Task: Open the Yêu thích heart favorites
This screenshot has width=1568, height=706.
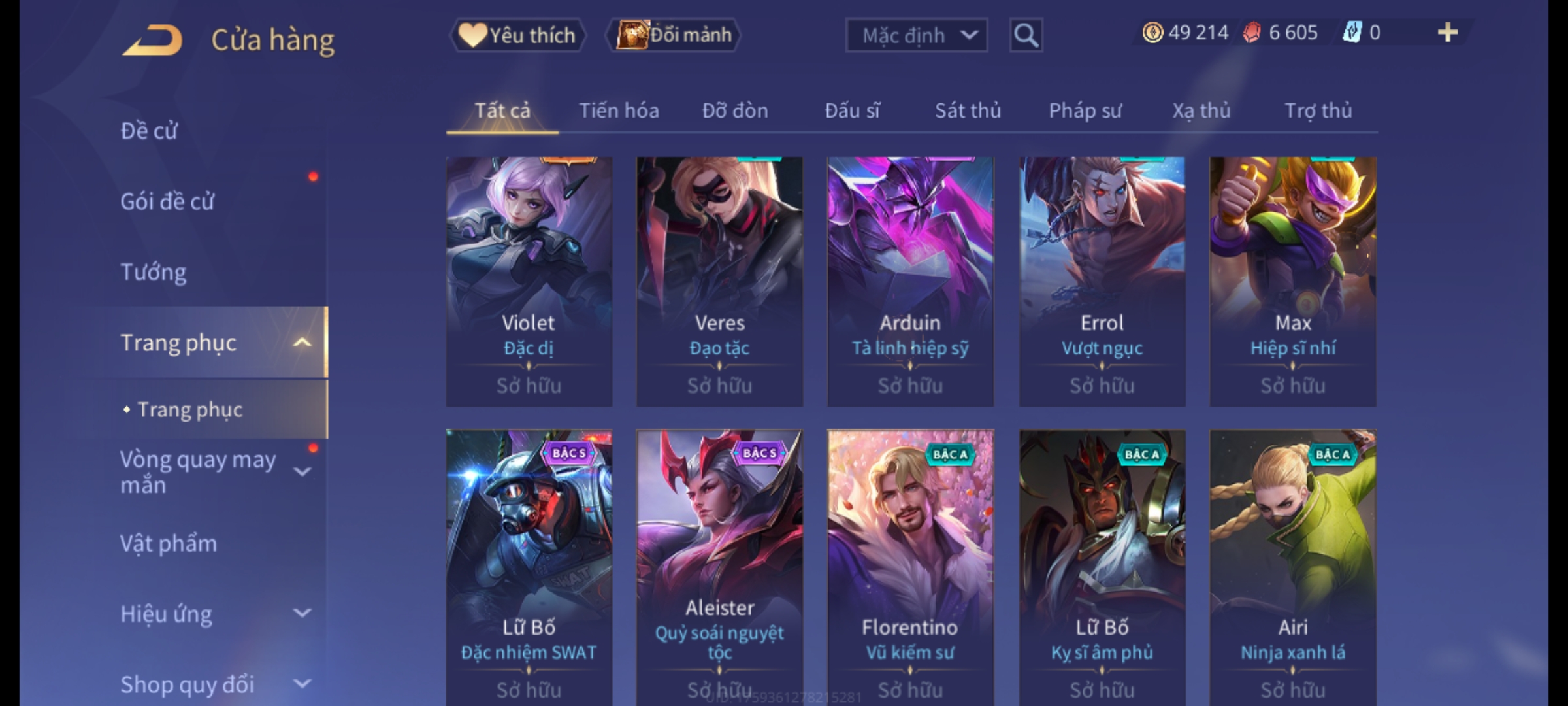Action: (517, 35)
